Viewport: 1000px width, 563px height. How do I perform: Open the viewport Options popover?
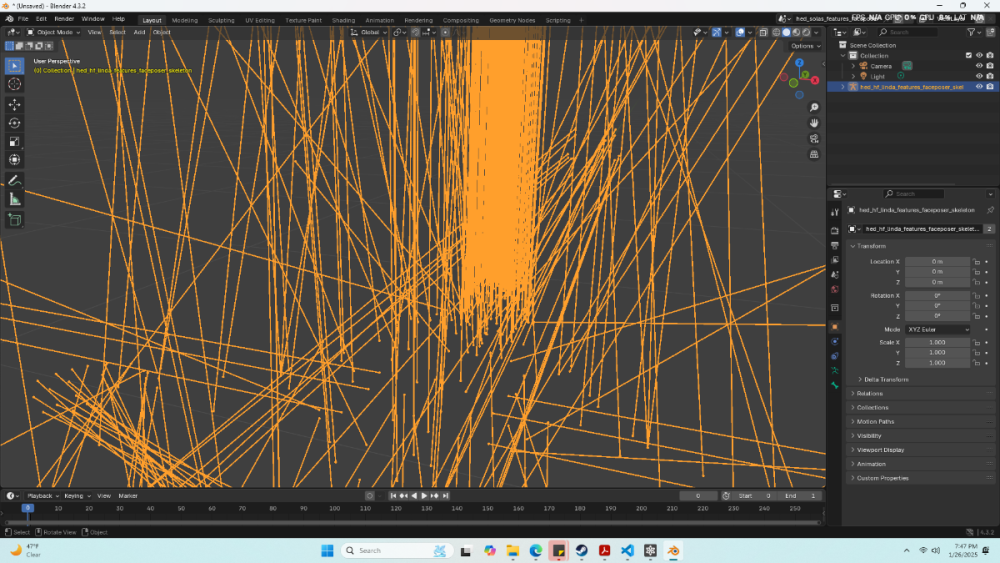[804, 46]
